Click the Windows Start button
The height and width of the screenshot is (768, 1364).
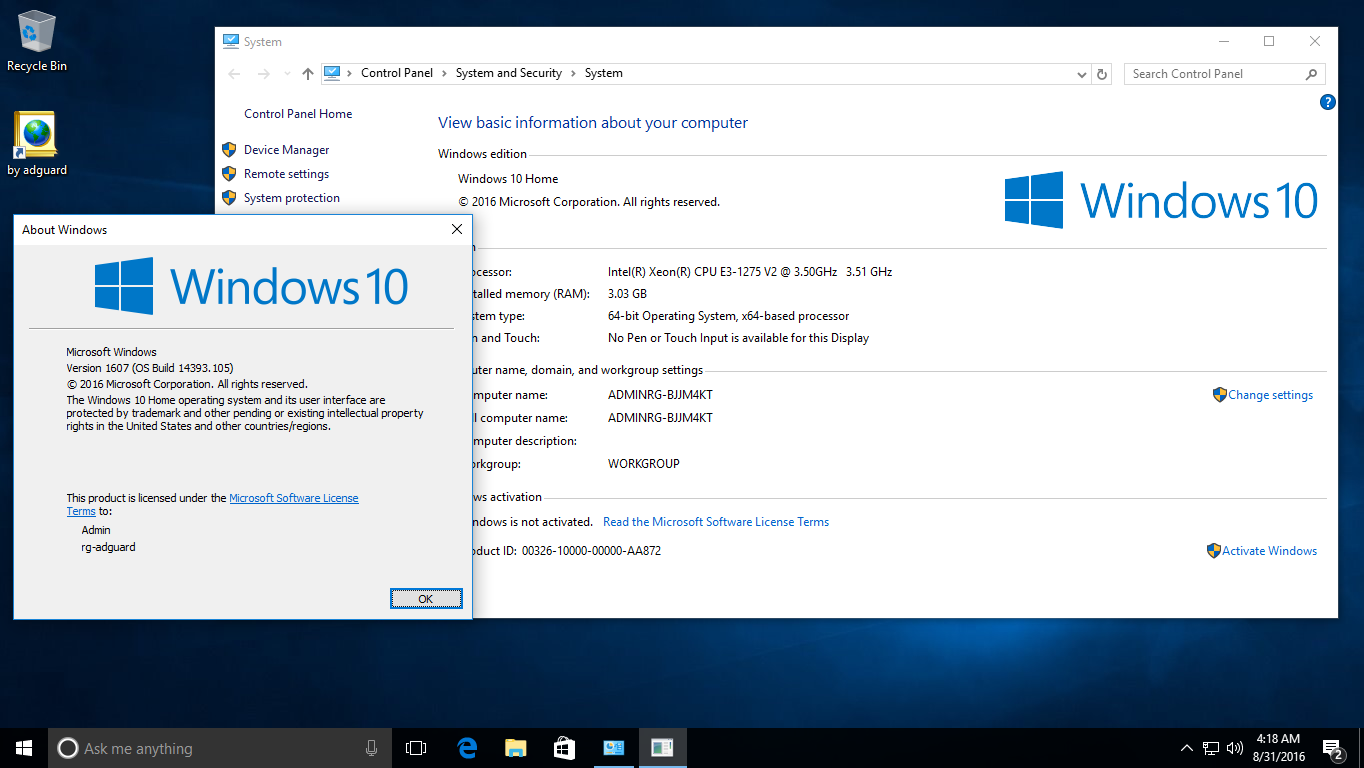click(x=24, y=748)
